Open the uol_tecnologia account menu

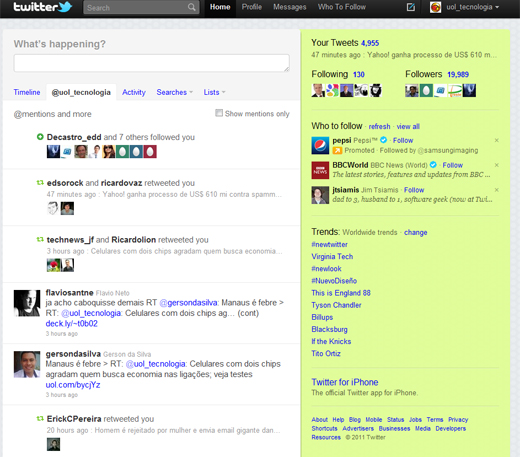pos(473,7)
